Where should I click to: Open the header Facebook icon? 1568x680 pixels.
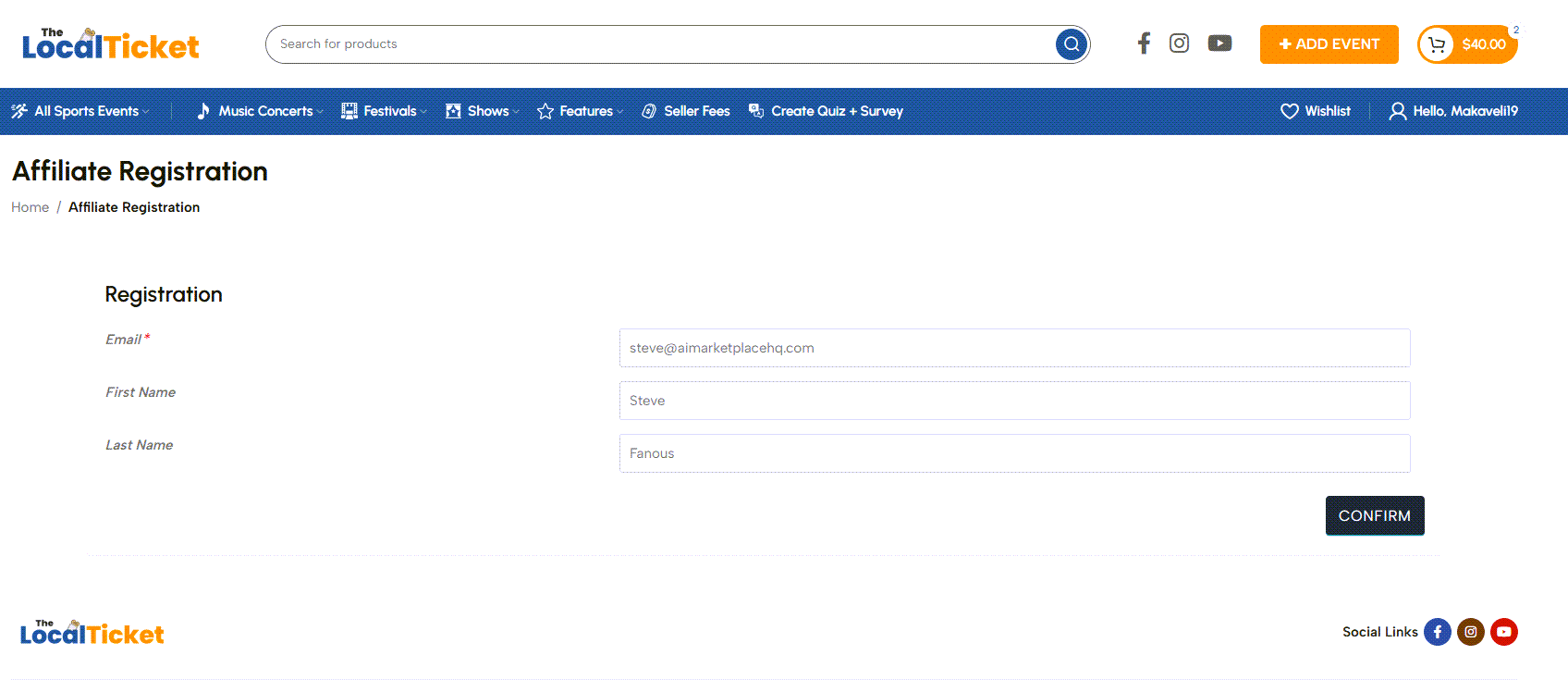pos(1145,43)
